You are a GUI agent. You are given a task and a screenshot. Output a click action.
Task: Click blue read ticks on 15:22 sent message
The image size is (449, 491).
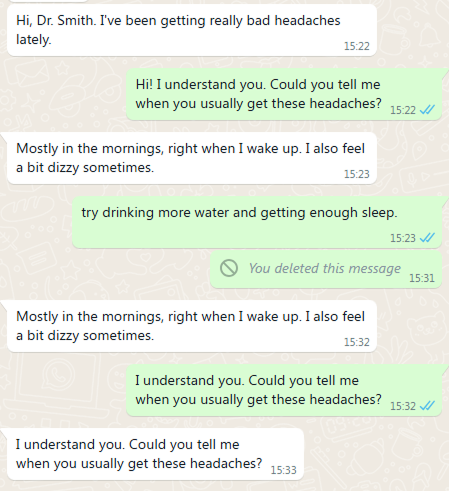click(x=427, y=110)
